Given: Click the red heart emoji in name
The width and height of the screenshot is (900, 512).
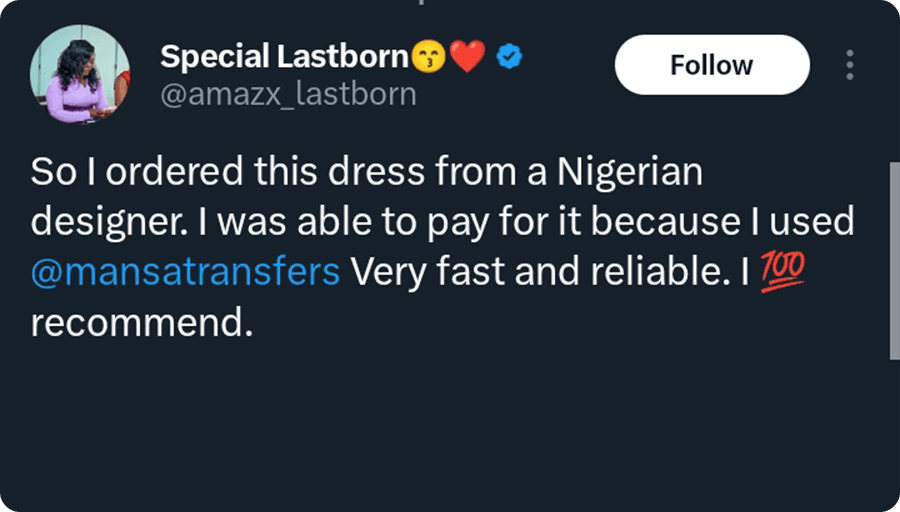Looking at the screenshot, I should [466, 59].
